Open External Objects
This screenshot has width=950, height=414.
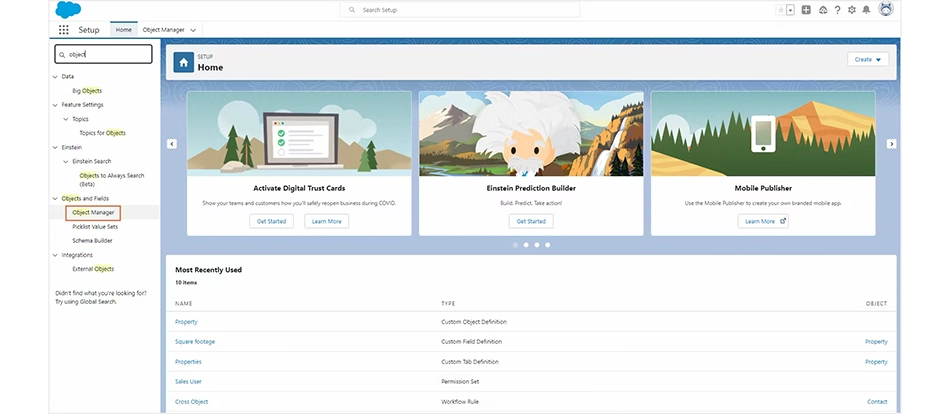pyautogui.click(x=93, y=269)
